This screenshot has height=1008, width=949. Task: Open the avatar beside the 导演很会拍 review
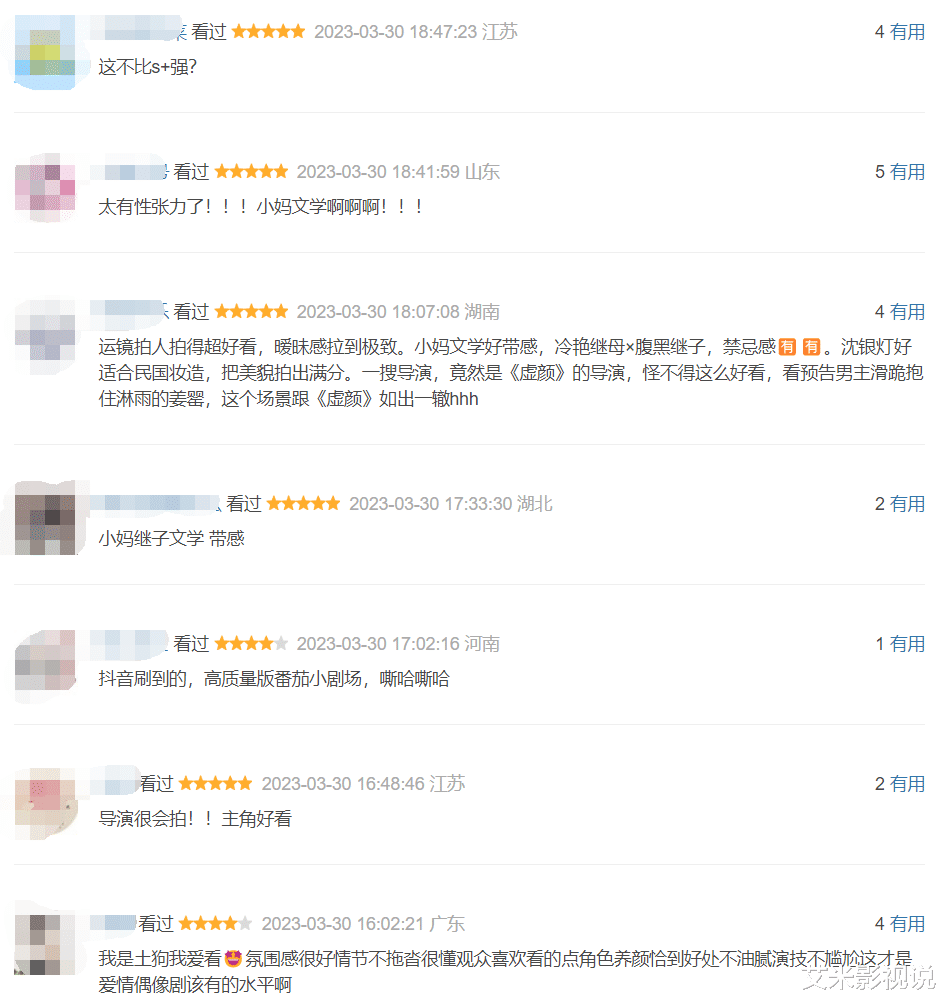[x=45, y=804]
